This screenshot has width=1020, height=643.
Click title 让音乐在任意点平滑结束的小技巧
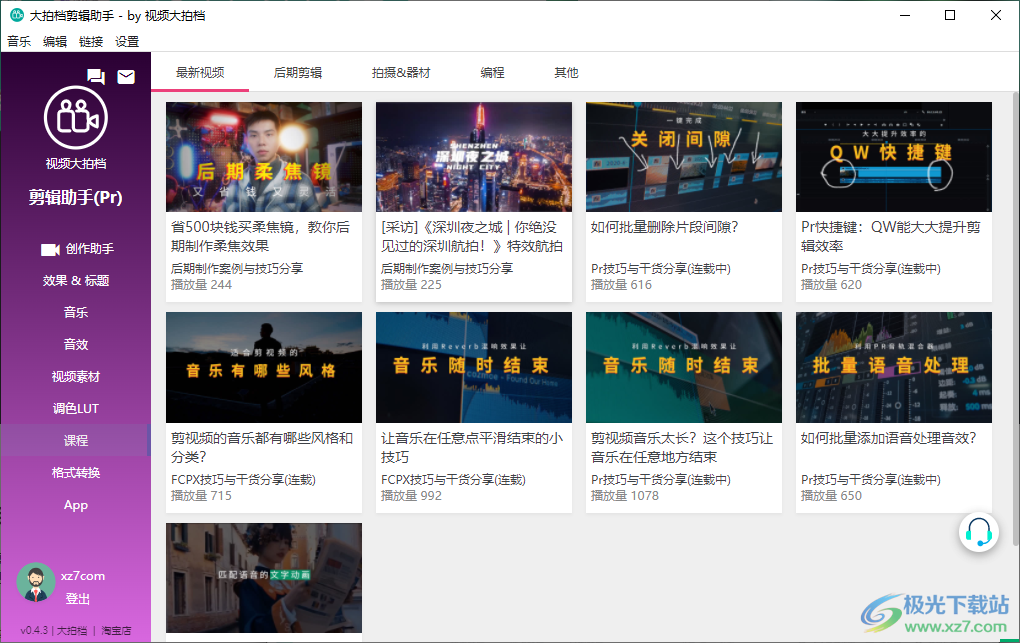[472, 447]
